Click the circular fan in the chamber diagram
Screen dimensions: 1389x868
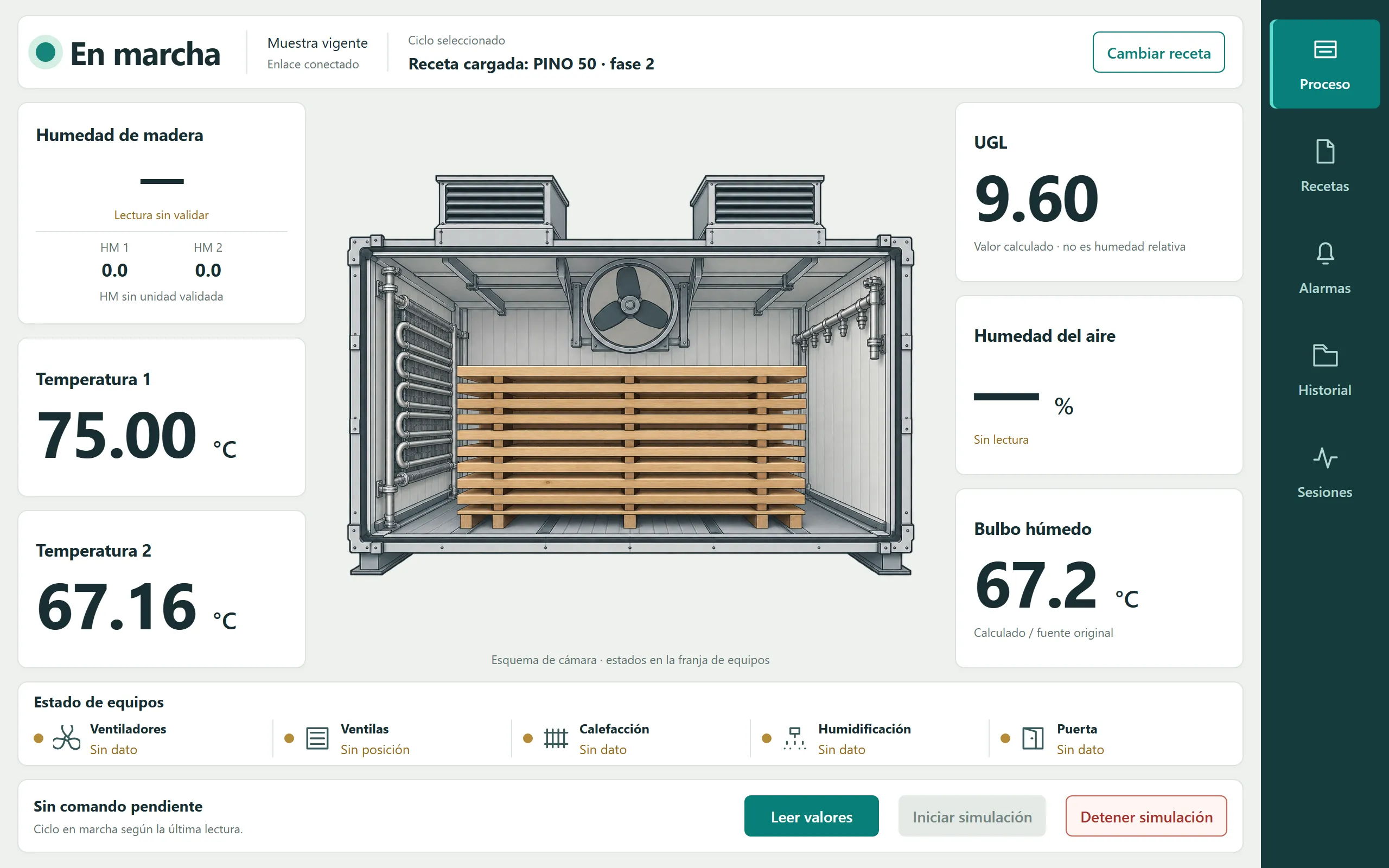pyautogui.click(x=629, y=304)
